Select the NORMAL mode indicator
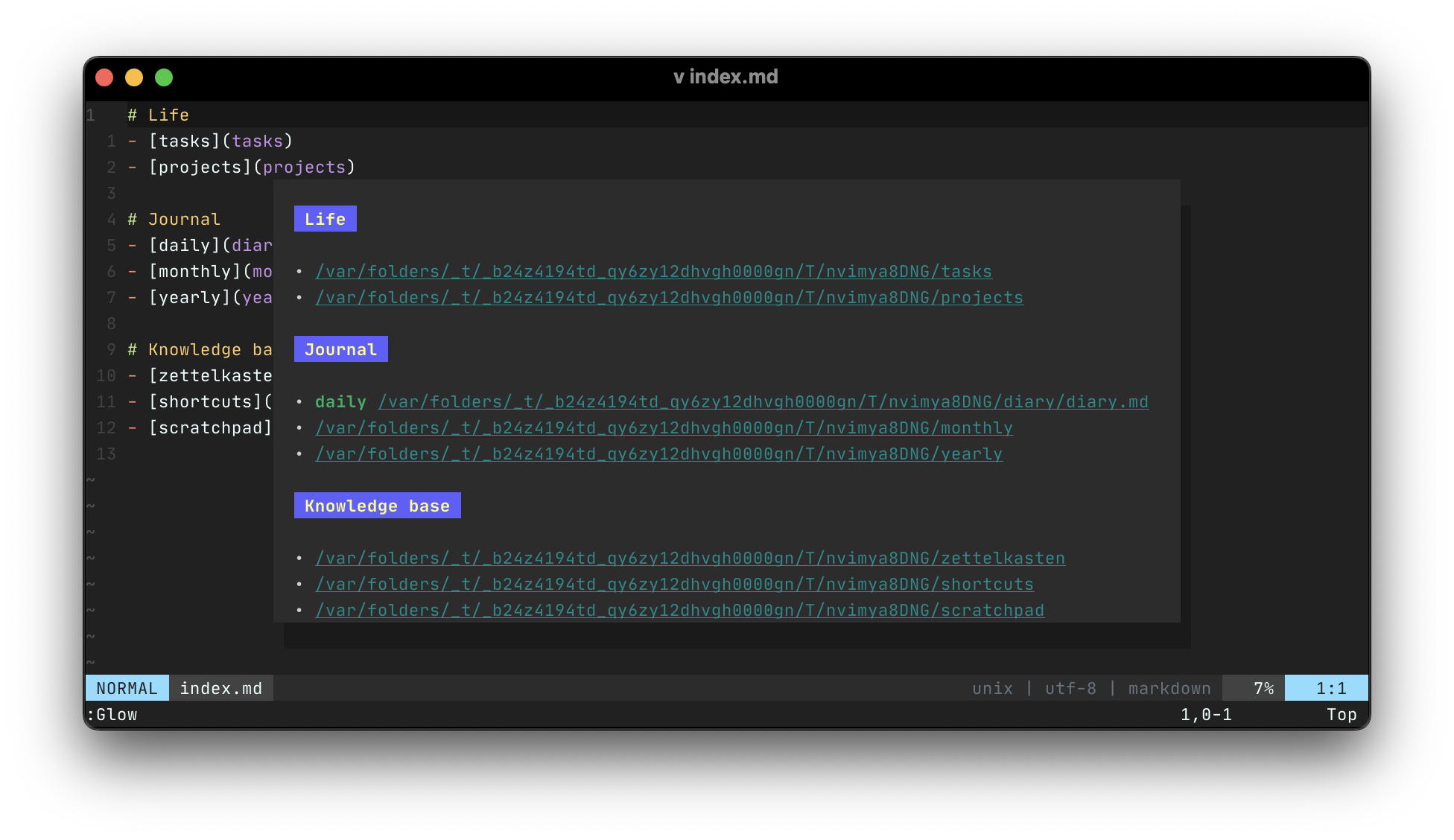Screen dimensions: 1454x840 (x=127, y=687)
